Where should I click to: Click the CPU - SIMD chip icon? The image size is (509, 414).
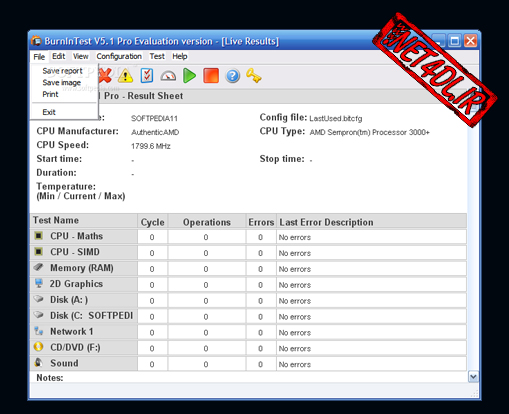39,252
